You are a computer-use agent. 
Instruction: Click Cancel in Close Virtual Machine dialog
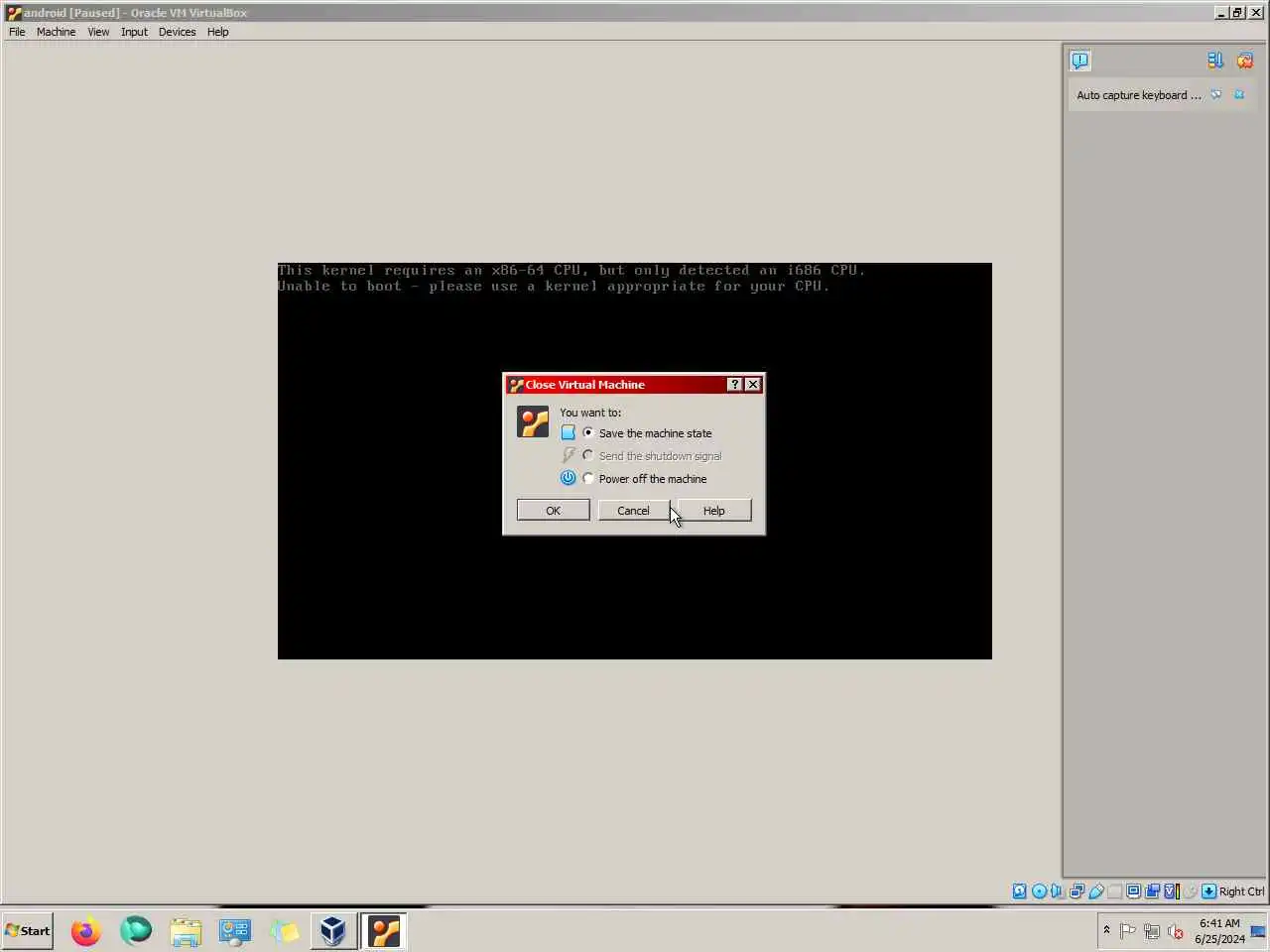coord(633,510)
